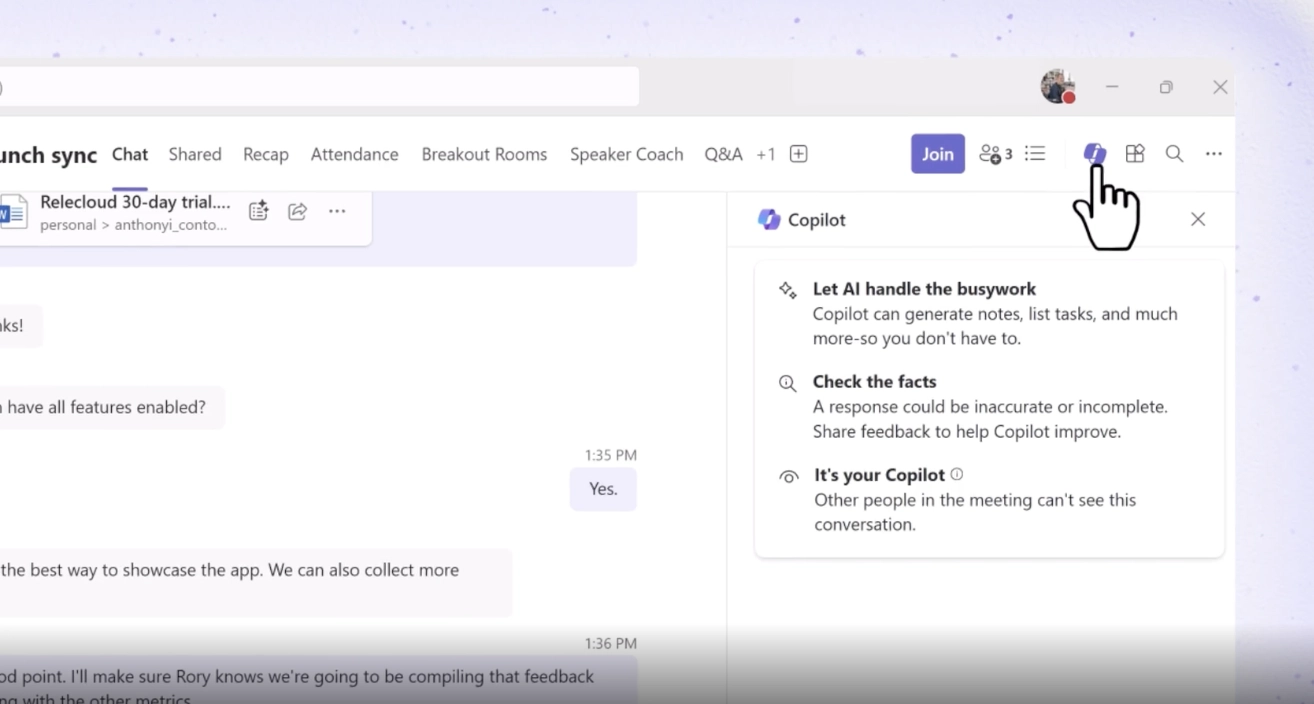Show the participants icon with count 3
Screen dimensions: 1314x704
(995, 153)
